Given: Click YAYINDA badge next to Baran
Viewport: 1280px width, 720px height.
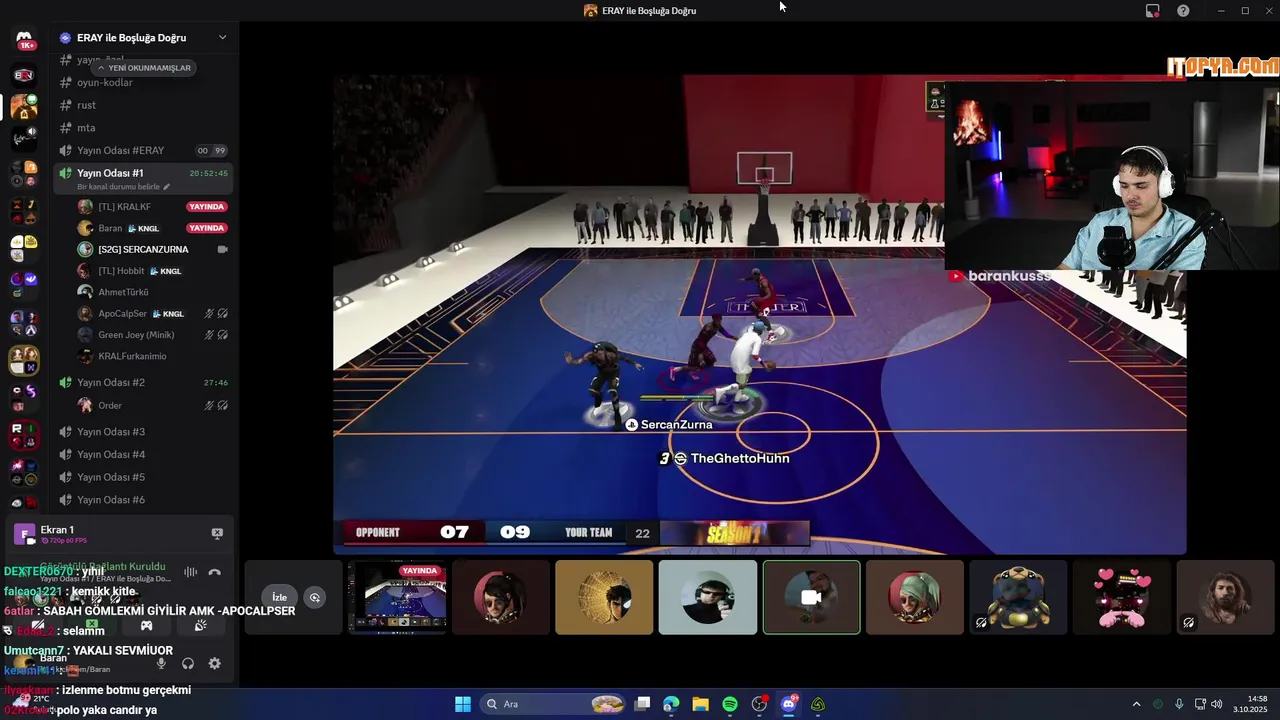Looking at the screenshot, I should [x=207, y=228].
